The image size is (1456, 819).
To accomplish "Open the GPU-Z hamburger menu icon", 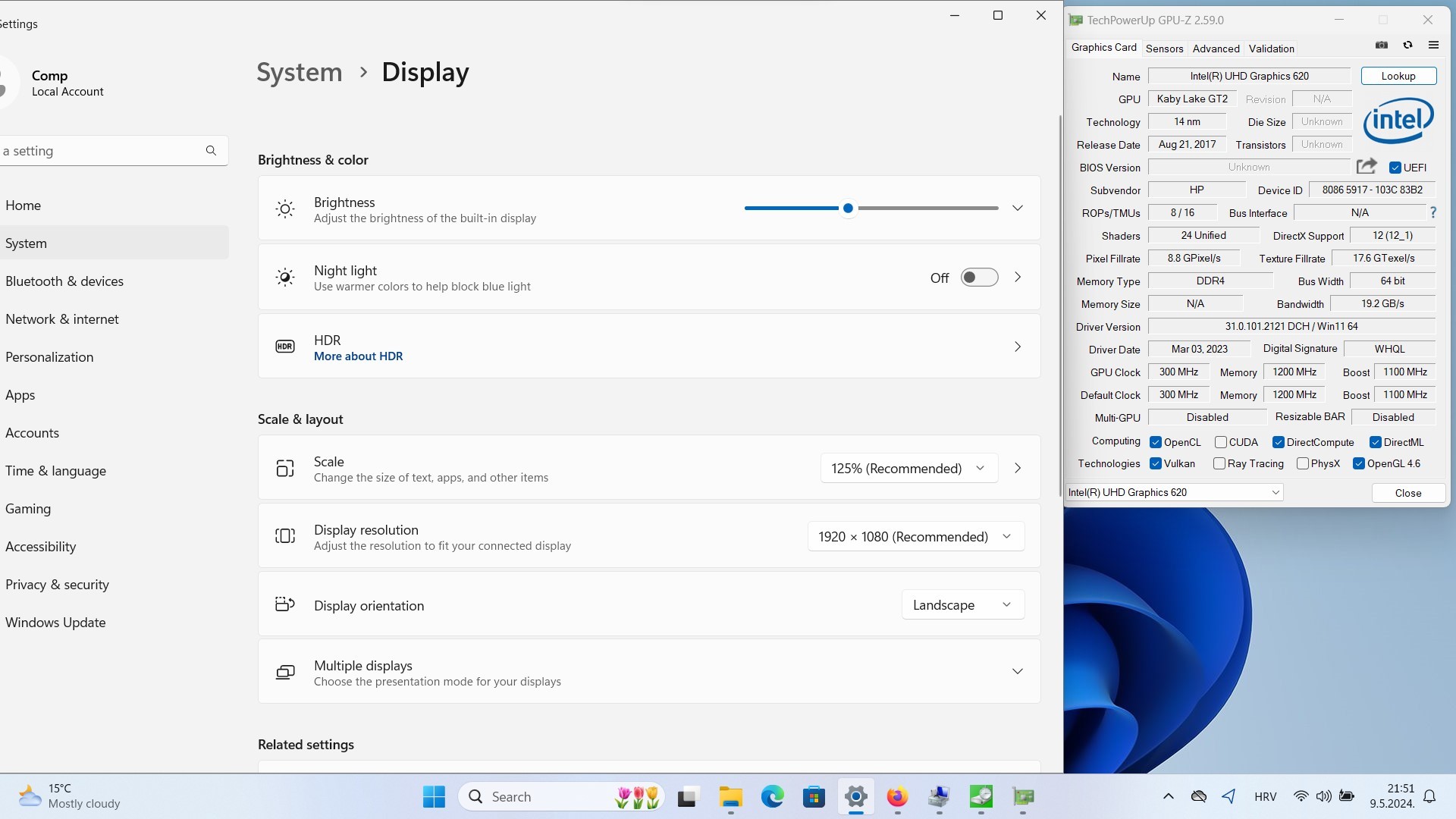I will pos(1433,45).
